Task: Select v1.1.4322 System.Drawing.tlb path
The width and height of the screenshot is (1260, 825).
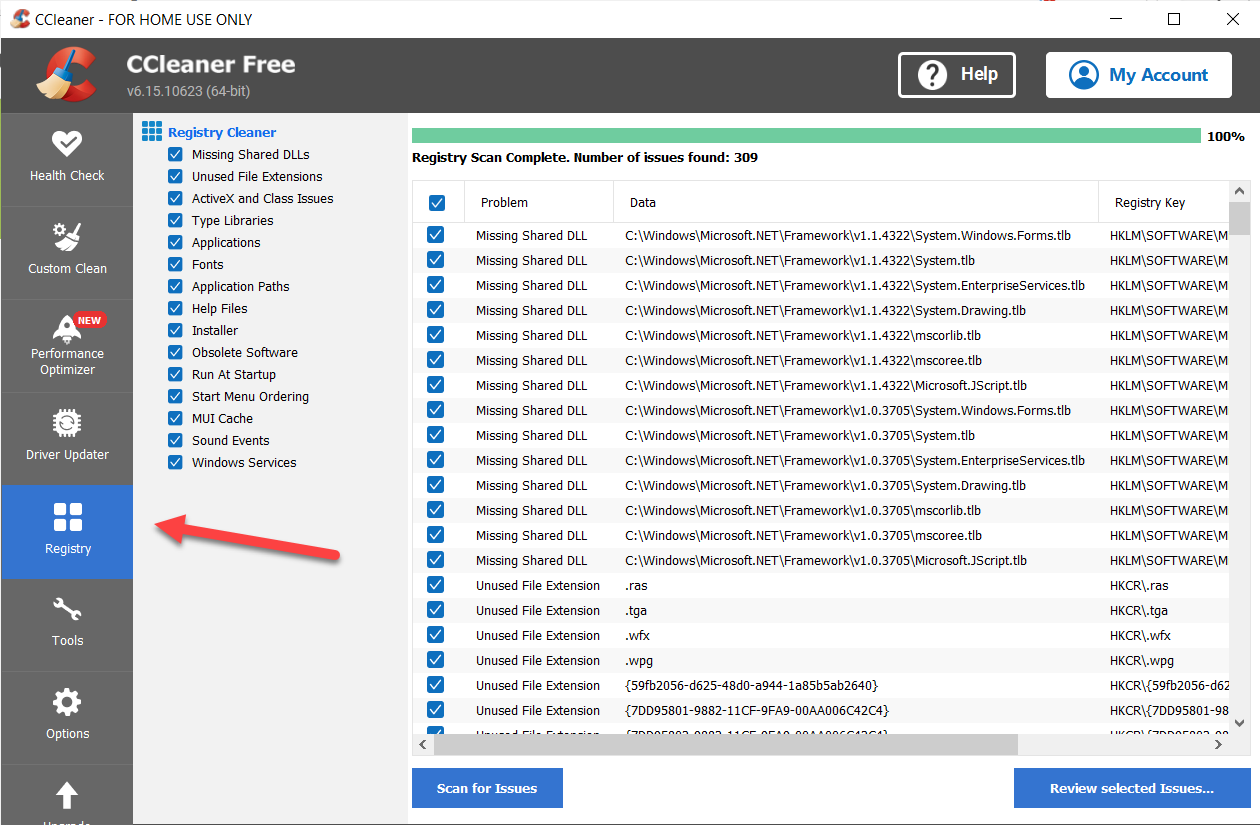Action: 825,310
